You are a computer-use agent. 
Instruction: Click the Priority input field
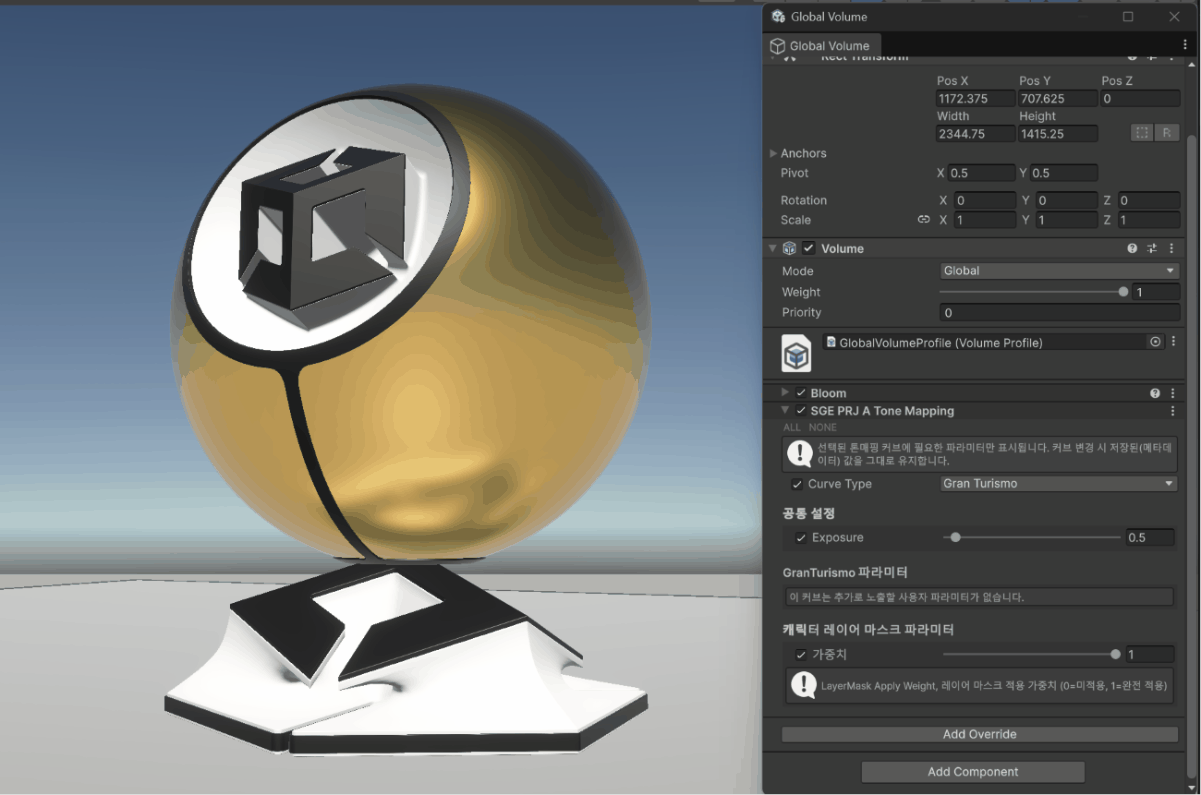coord(1059,313)
